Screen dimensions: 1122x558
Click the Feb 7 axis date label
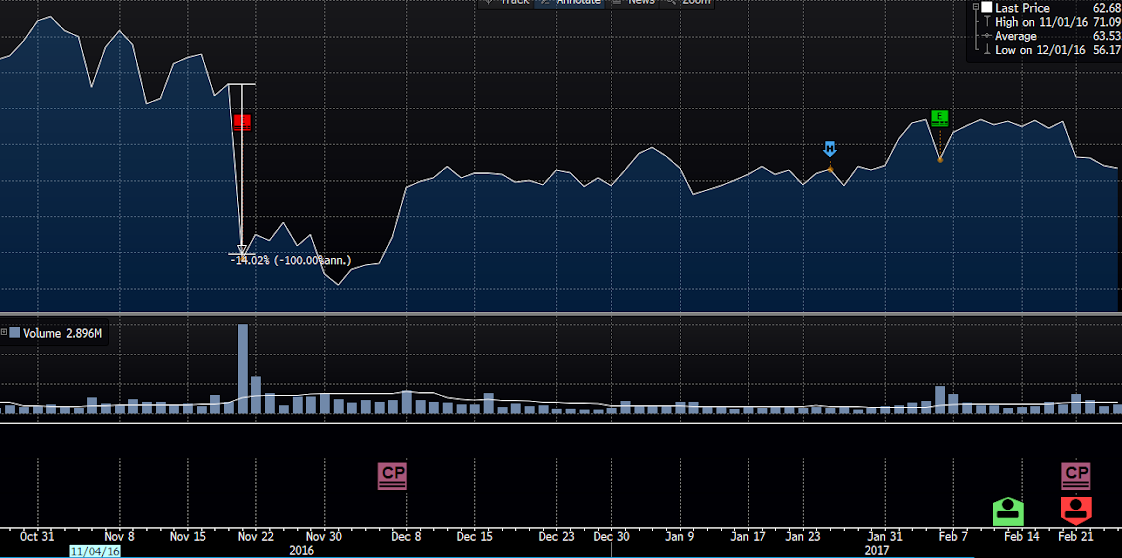pos(953,537)
